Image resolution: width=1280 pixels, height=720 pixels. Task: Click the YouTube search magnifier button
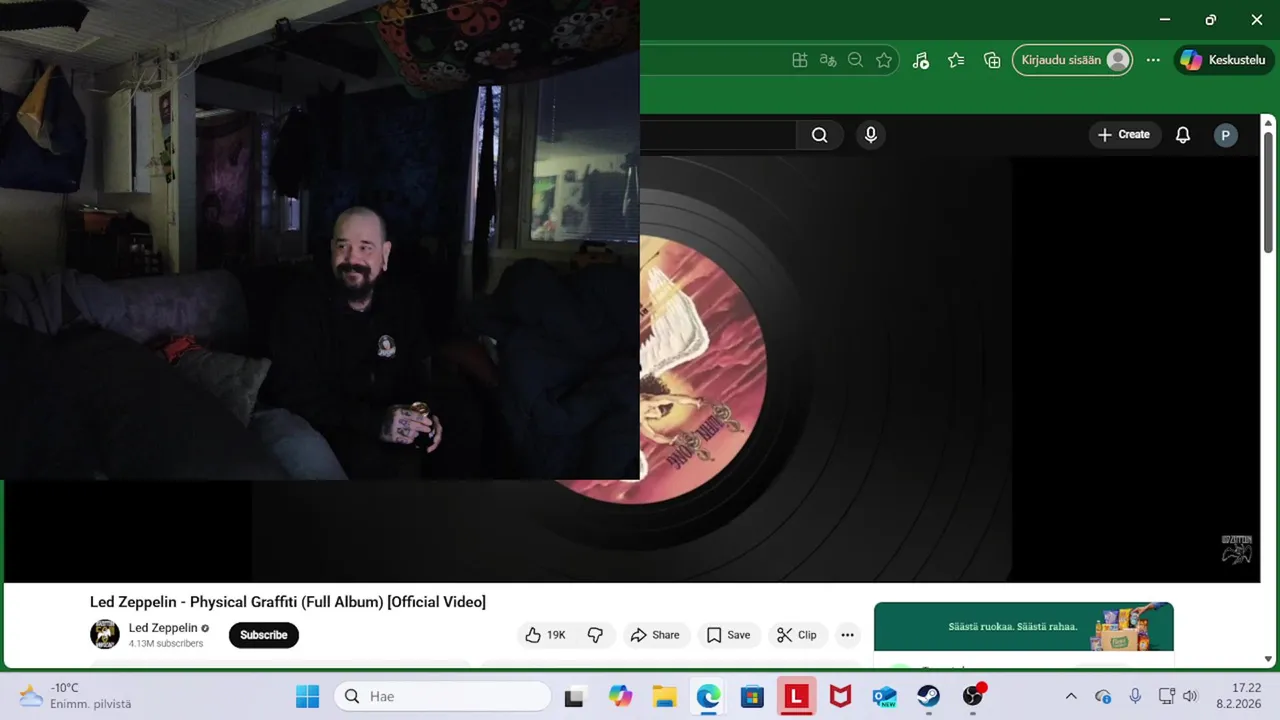point(820,135)
